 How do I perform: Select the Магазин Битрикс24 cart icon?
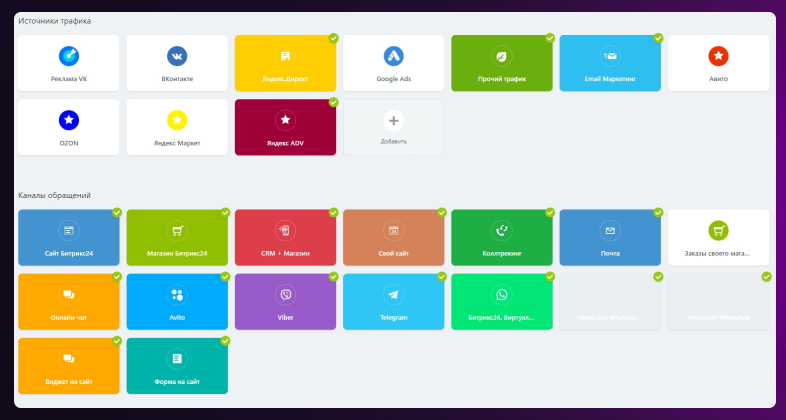click(177, 231)
